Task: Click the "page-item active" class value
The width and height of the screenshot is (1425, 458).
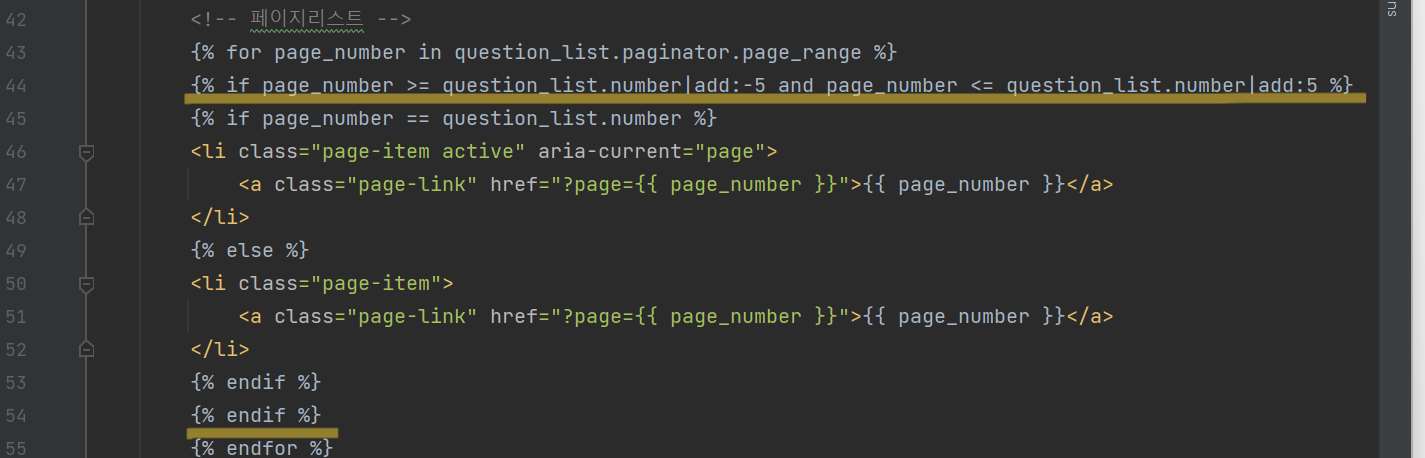Action: 418,152
